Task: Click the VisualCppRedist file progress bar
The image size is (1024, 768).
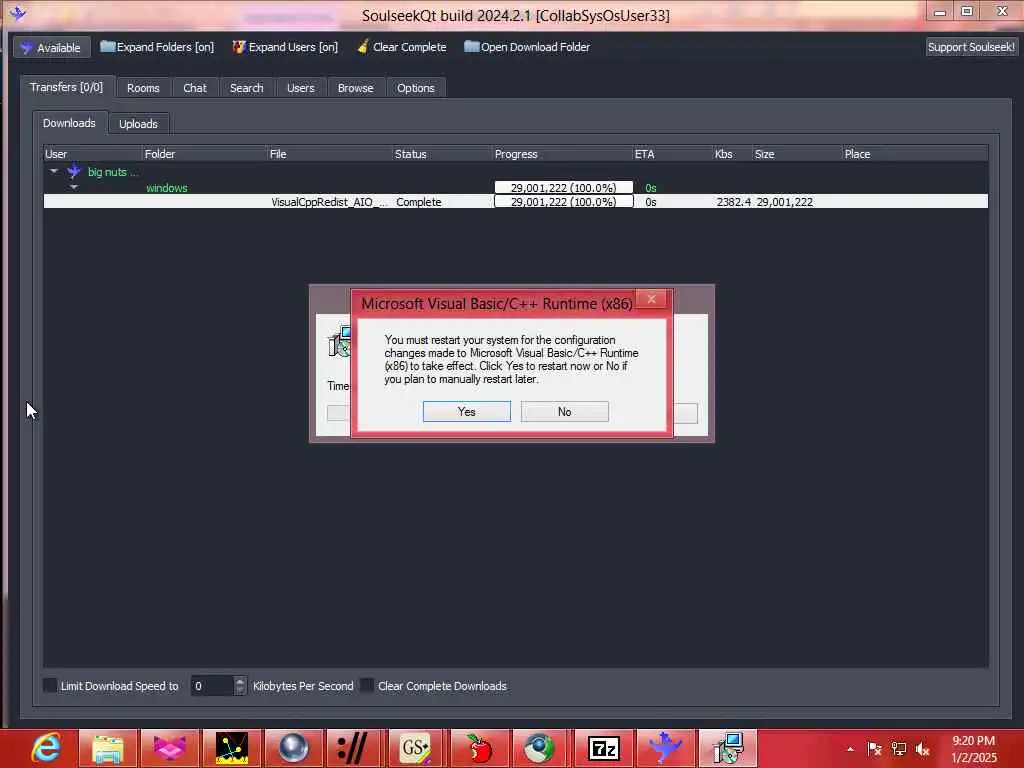Action: point(564,202)
